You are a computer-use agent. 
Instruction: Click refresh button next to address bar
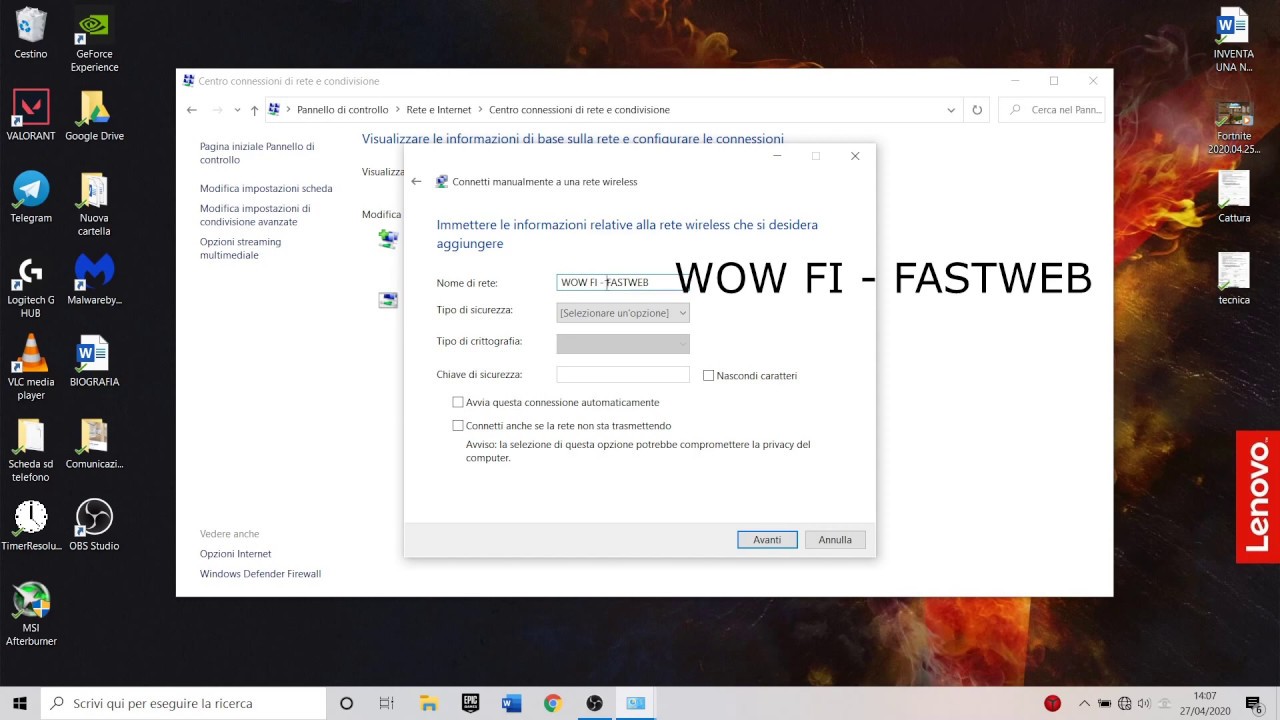(977, 110)
